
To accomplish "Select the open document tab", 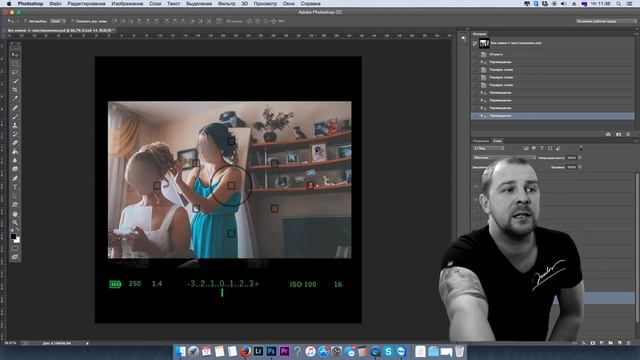I will 61,30.
